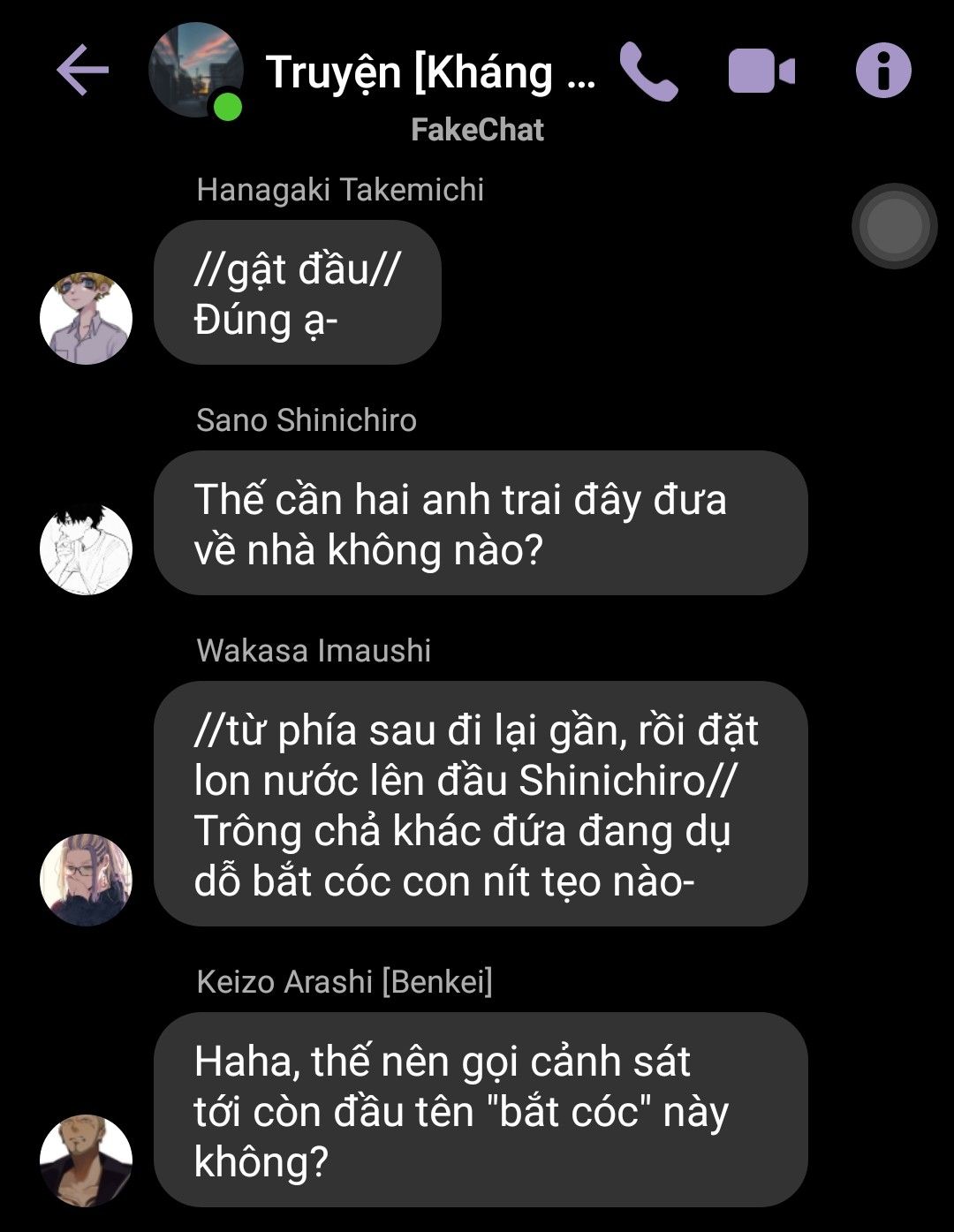Open Wakasa Imaushi's avatar
The height and width of the screenshot is (1232, 954).
click(86, 880)
